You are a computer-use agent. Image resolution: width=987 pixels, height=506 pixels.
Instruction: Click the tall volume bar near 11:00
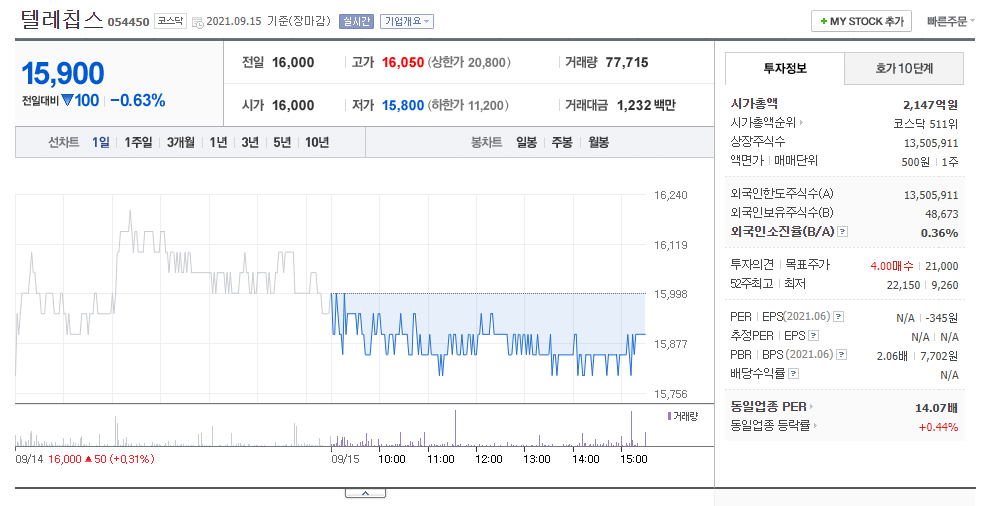455,428
